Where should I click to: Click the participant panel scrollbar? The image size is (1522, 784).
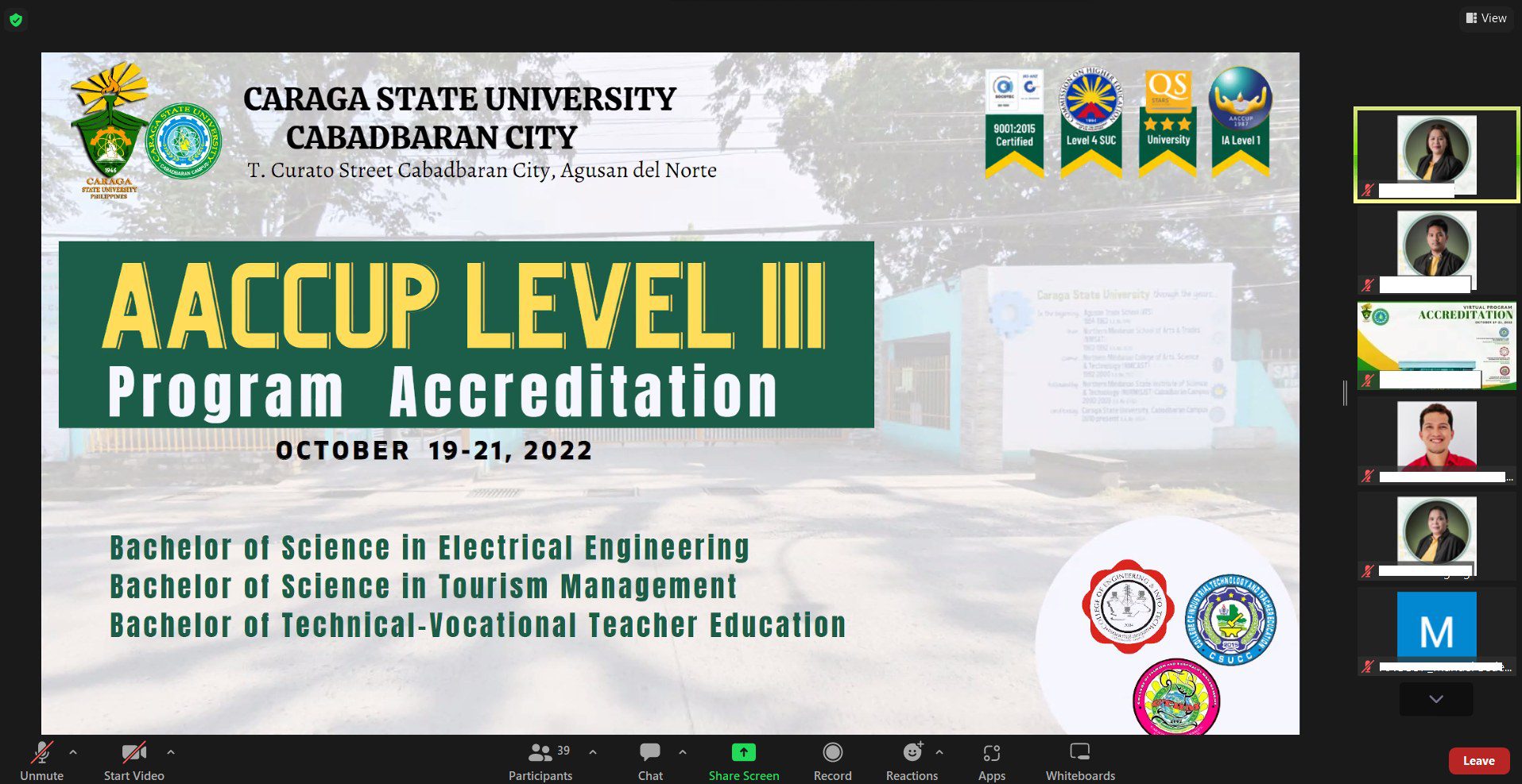click(x=1344, y=391)
